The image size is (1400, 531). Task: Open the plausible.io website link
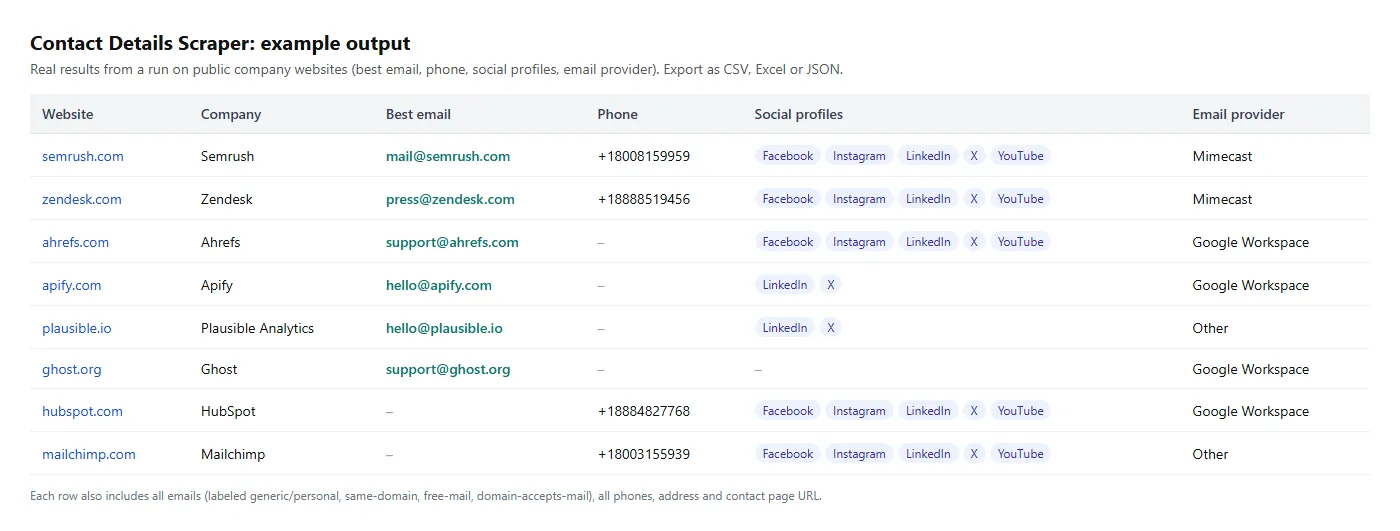[77, 328]
